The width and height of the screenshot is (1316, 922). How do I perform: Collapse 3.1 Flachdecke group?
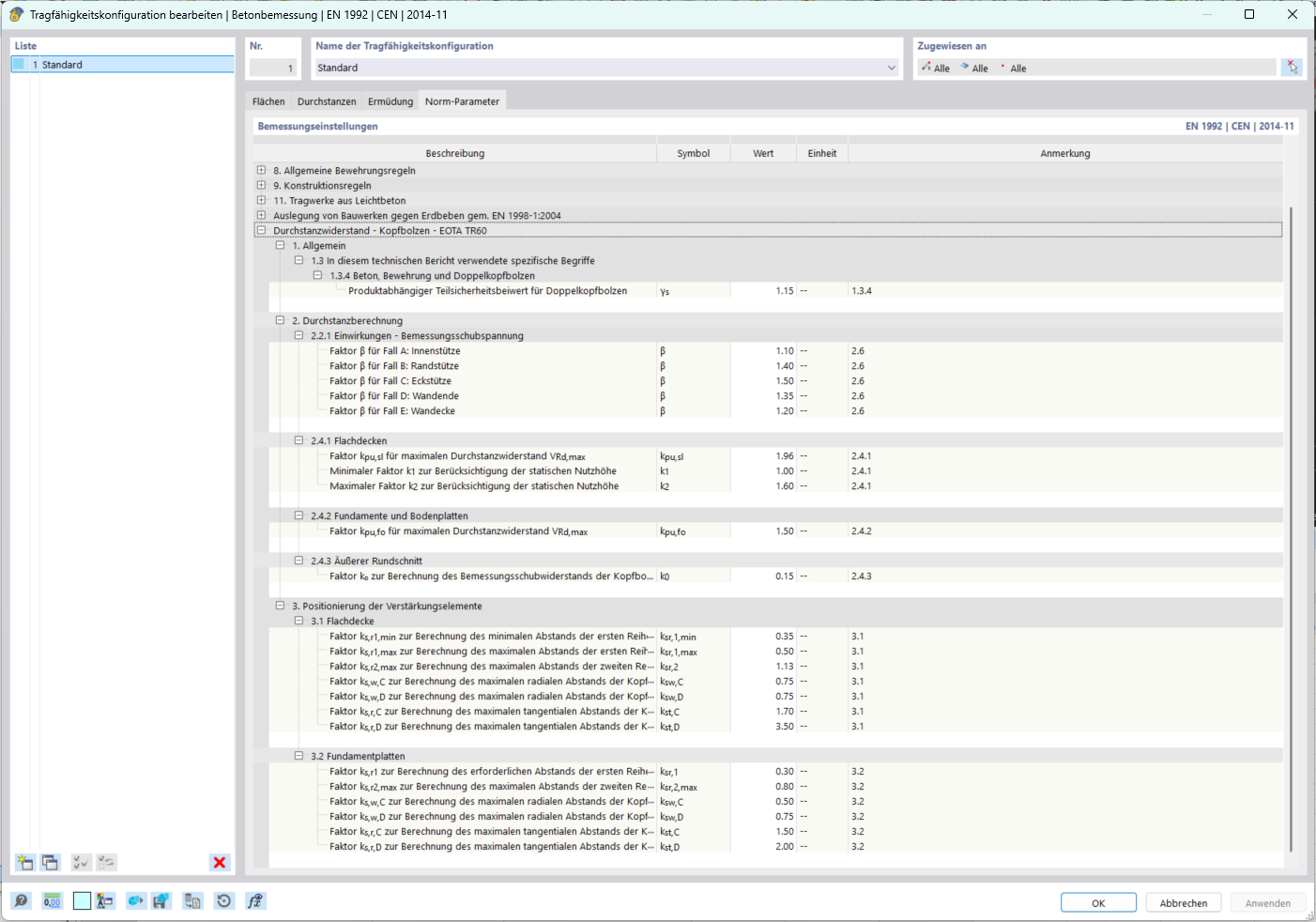click(x=298, y=621)
